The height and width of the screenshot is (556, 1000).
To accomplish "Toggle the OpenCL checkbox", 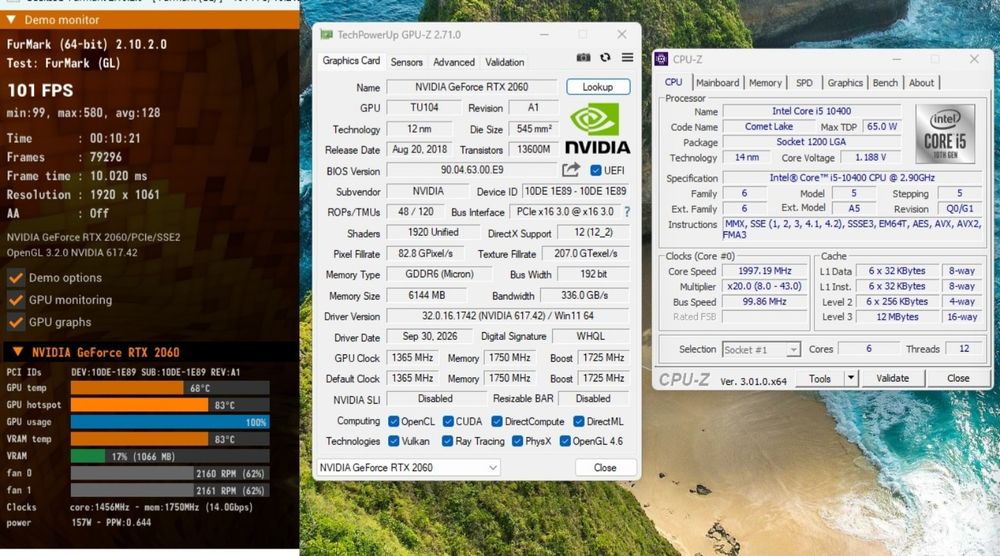I will tap(393, 421).
